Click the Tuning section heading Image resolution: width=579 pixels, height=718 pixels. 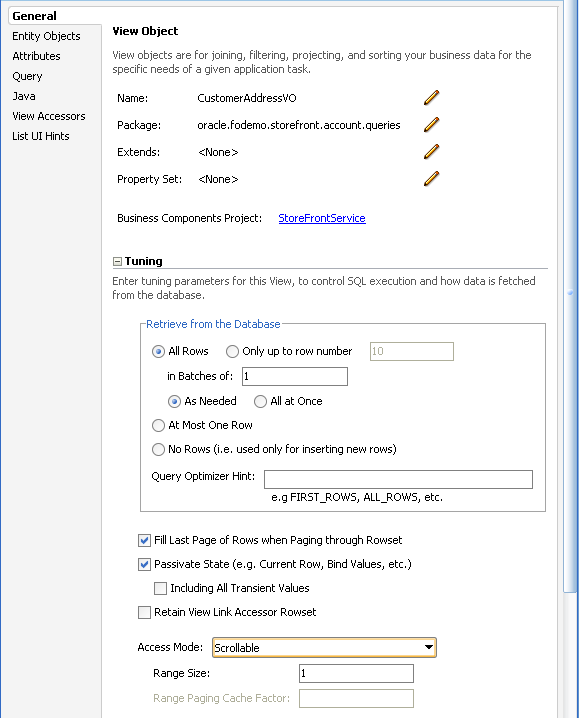point(143,261)
